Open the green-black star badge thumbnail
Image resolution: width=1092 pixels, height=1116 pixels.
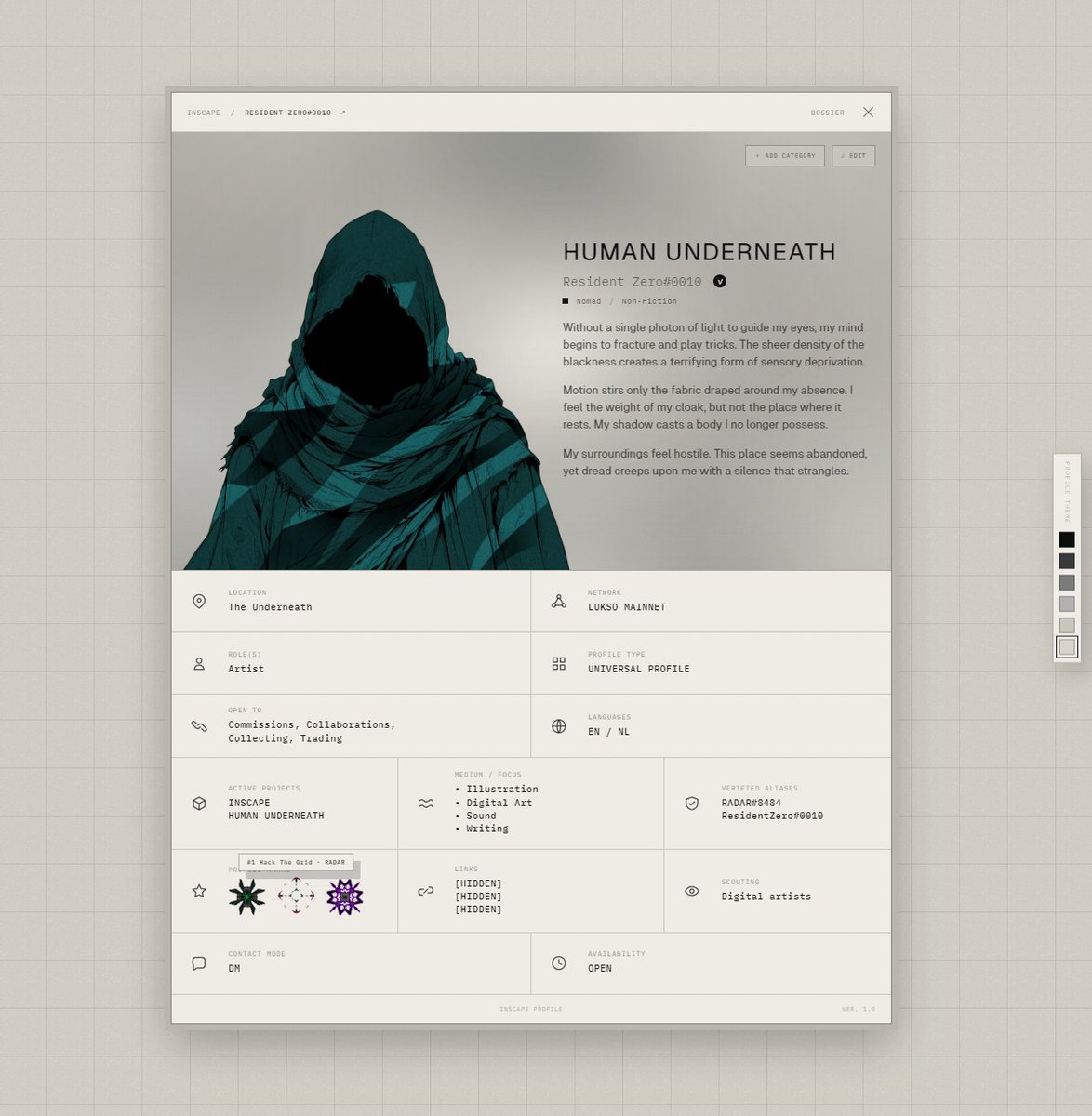click(x=246, y=897)
